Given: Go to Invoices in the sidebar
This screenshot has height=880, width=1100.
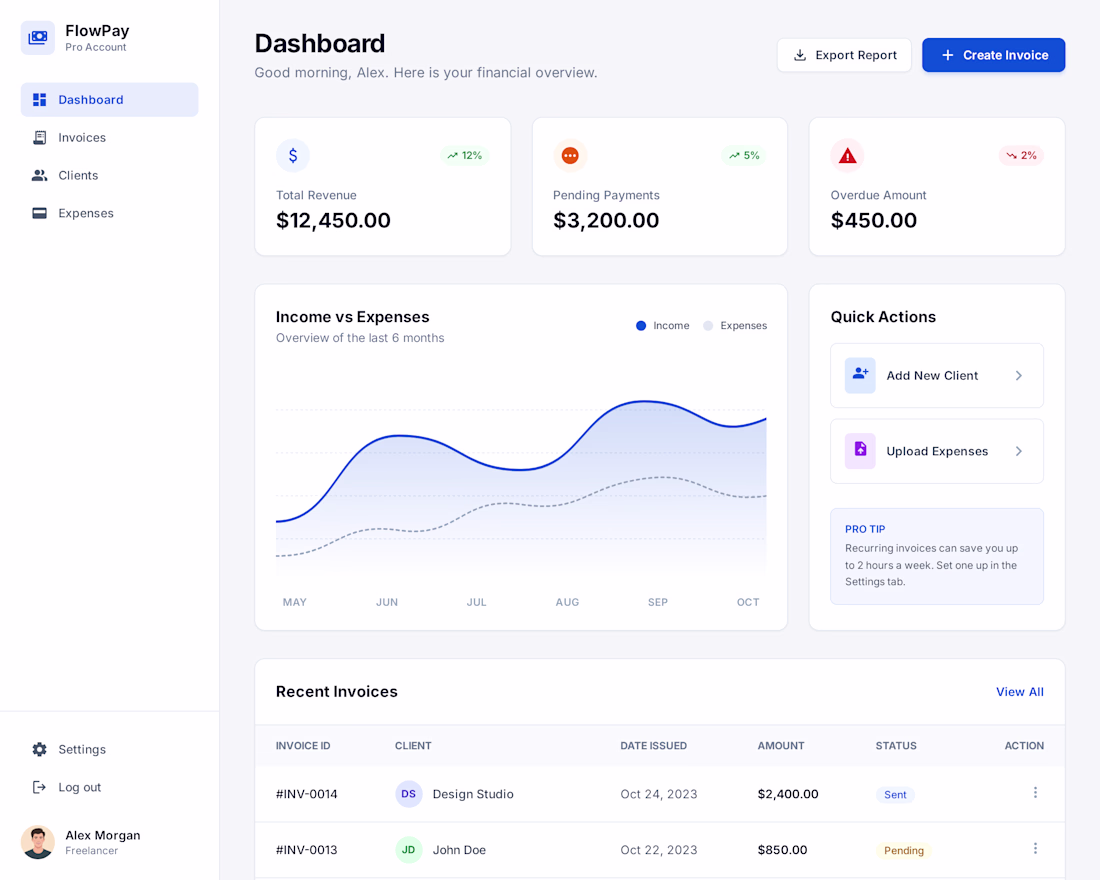Looking at the screenshot, I should click(x=109, y=138).
